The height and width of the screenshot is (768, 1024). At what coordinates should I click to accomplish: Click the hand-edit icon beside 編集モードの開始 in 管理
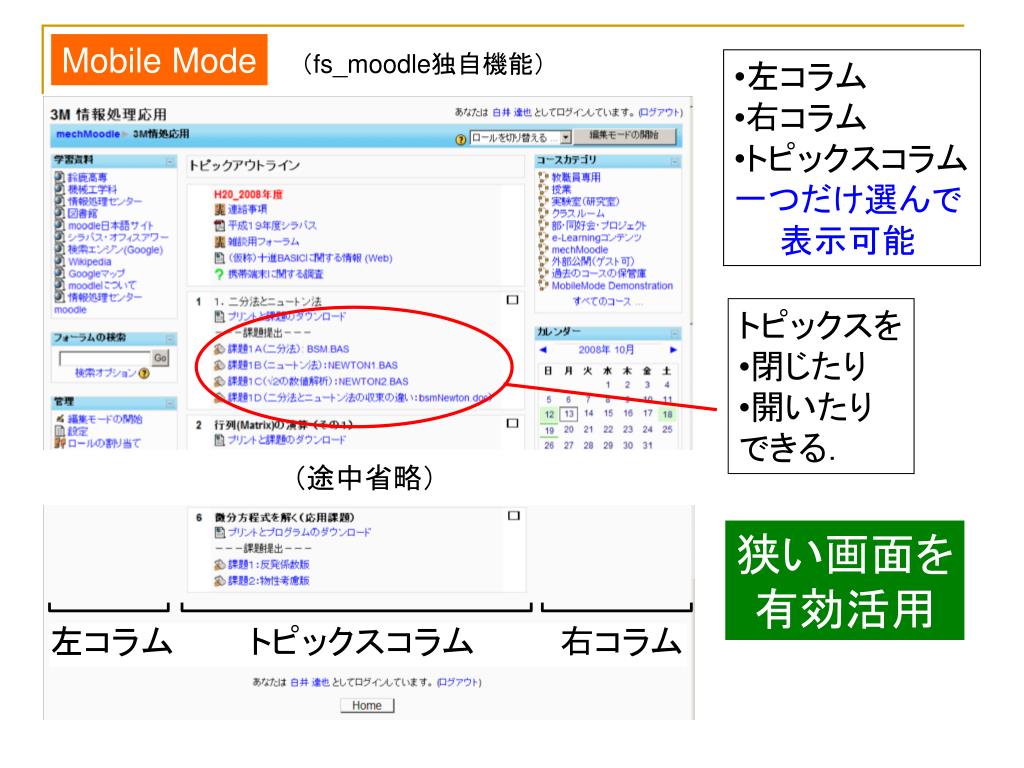click(x=60, y=419)
